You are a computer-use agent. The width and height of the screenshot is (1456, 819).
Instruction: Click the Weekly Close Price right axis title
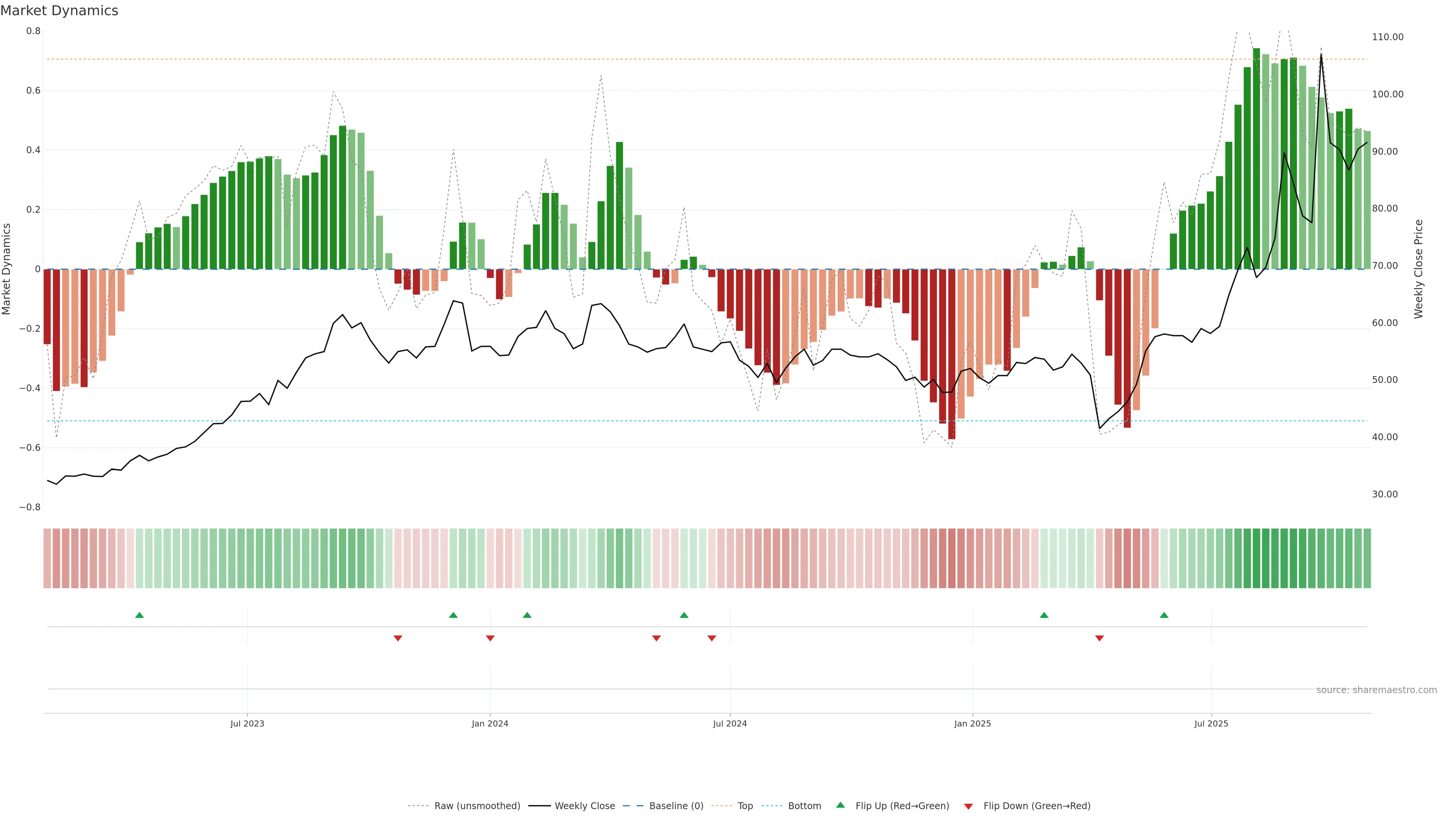(x=1418, y=269)
